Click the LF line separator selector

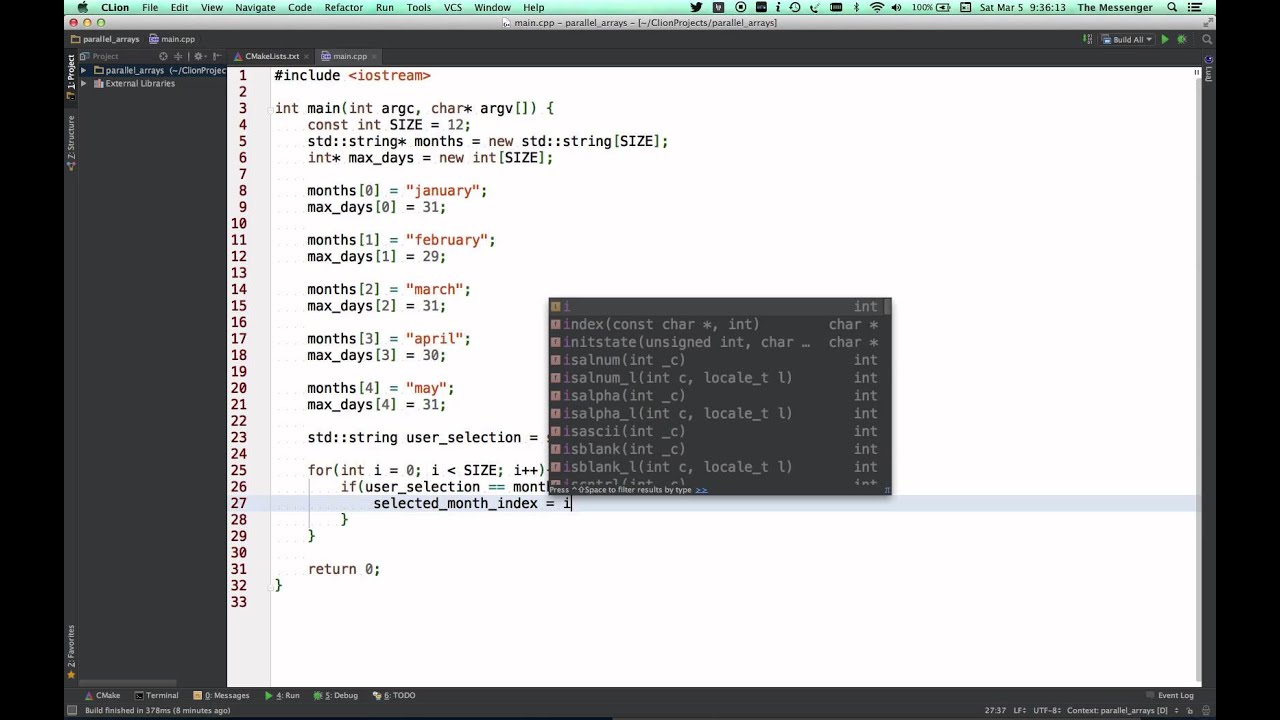click(1020, 710)
